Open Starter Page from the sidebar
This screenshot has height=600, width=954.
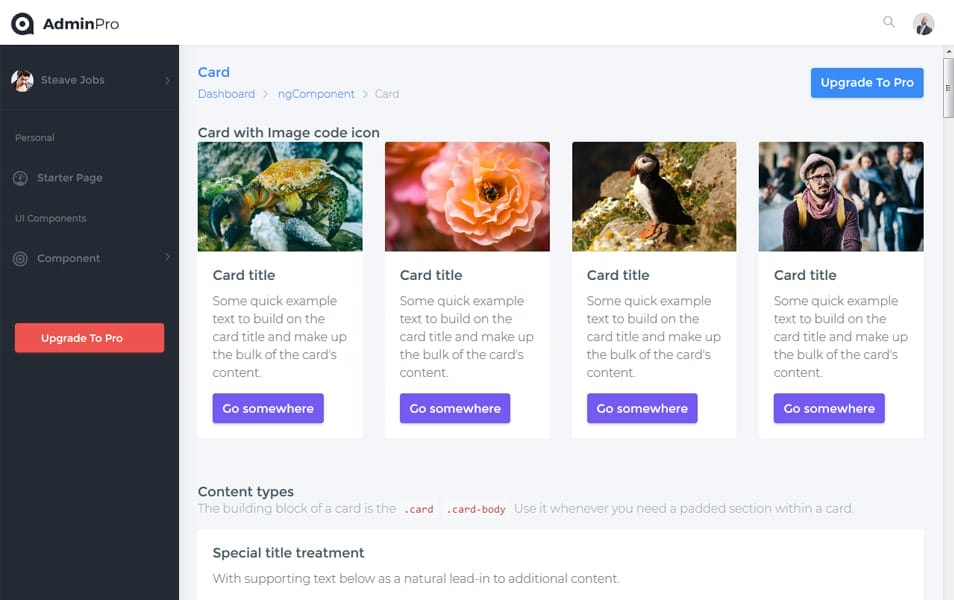point(69,178)
